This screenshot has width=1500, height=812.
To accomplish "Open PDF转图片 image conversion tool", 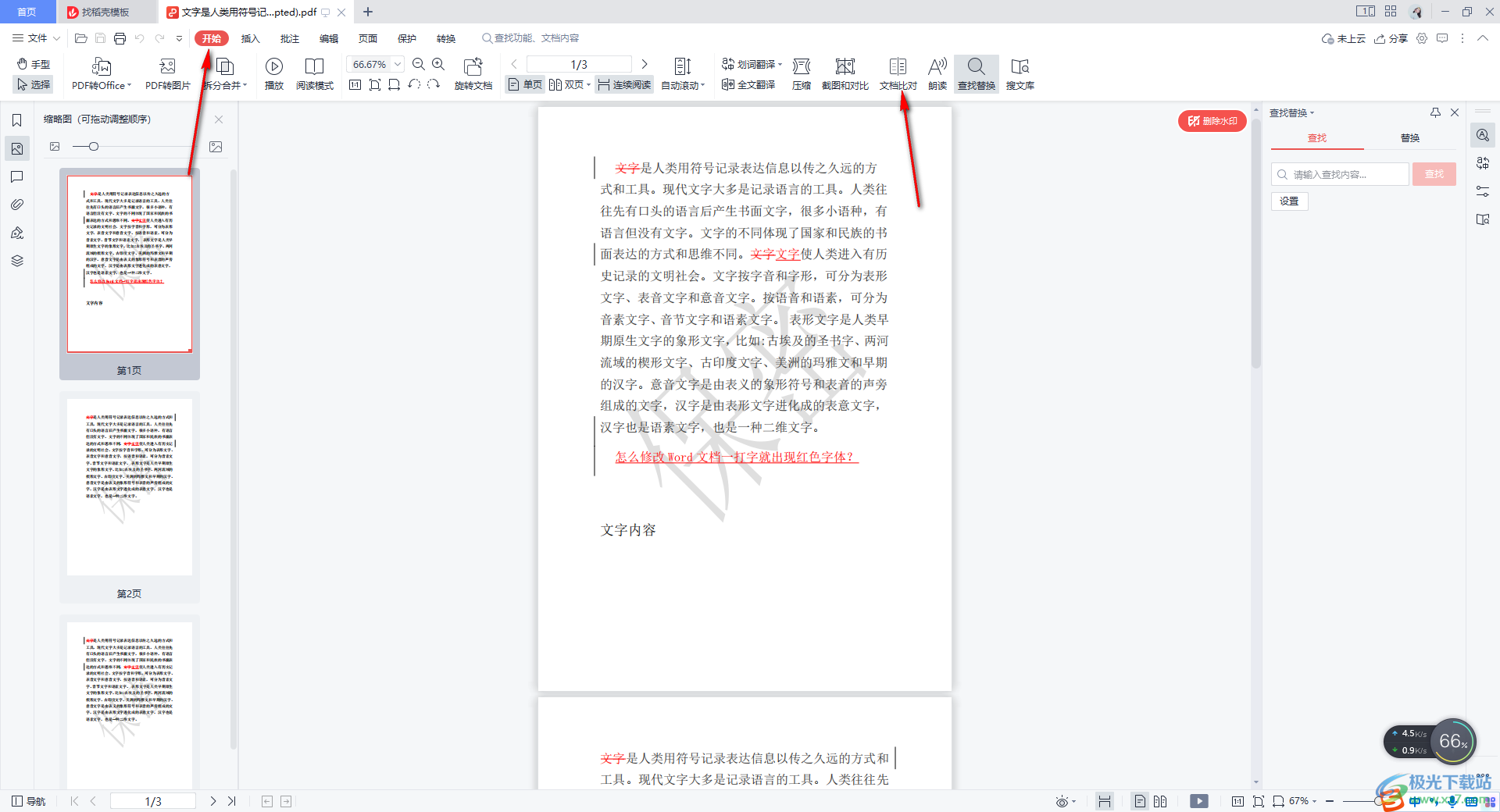I will point(167,75).
